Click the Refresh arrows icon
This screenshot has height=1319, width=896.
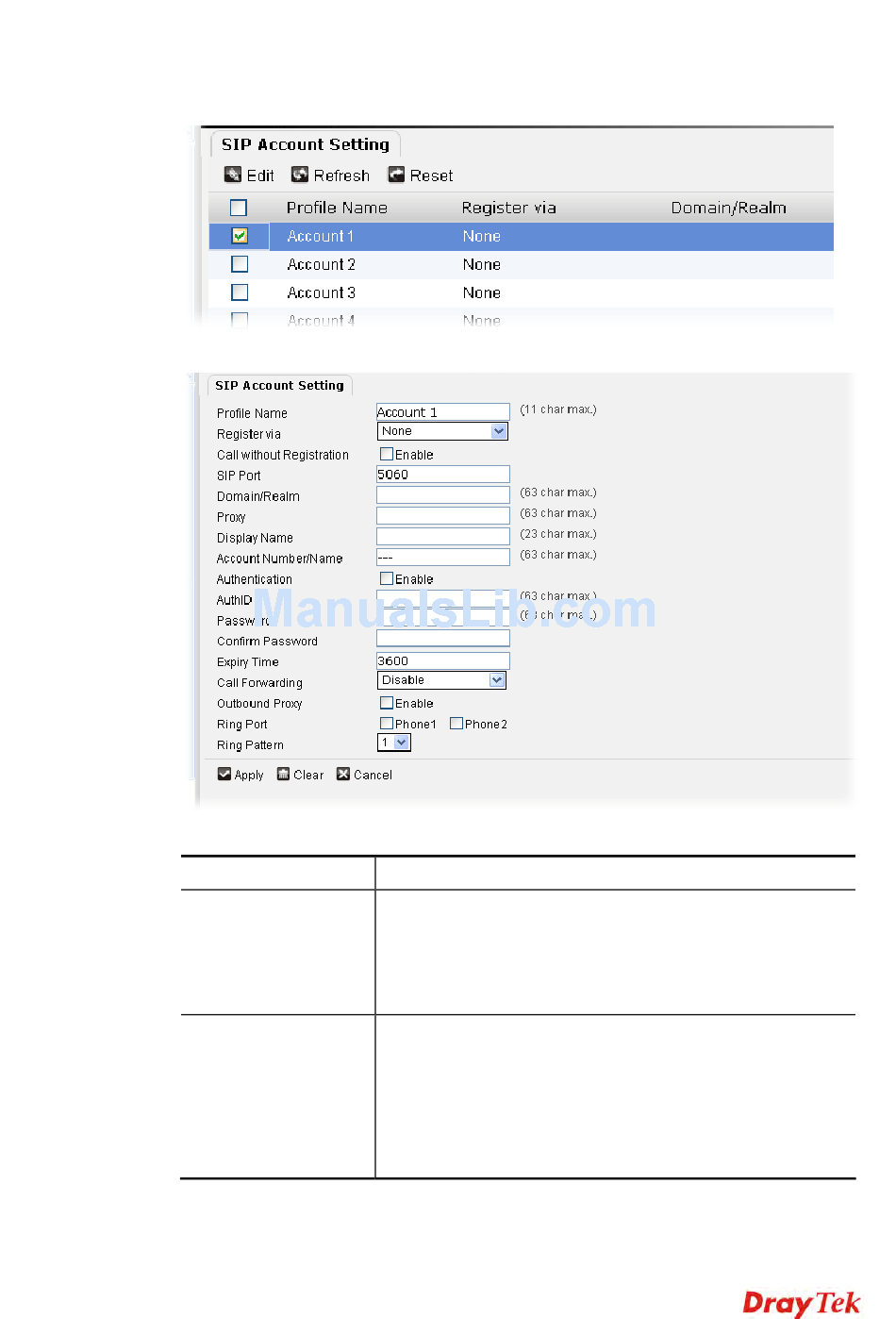coord(300,175)
